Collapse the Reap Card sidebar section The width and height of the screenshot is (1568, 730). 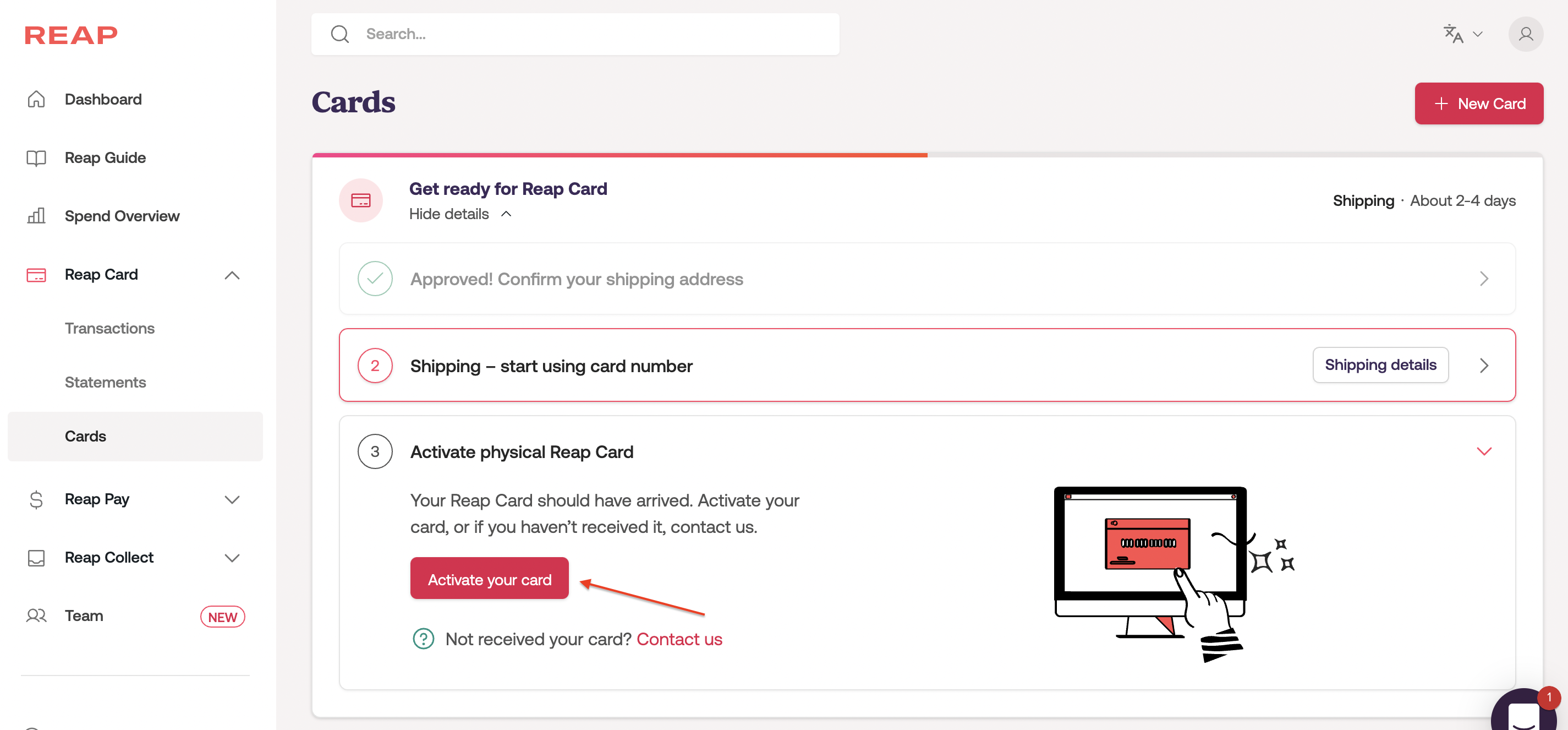tap(232, 275)
